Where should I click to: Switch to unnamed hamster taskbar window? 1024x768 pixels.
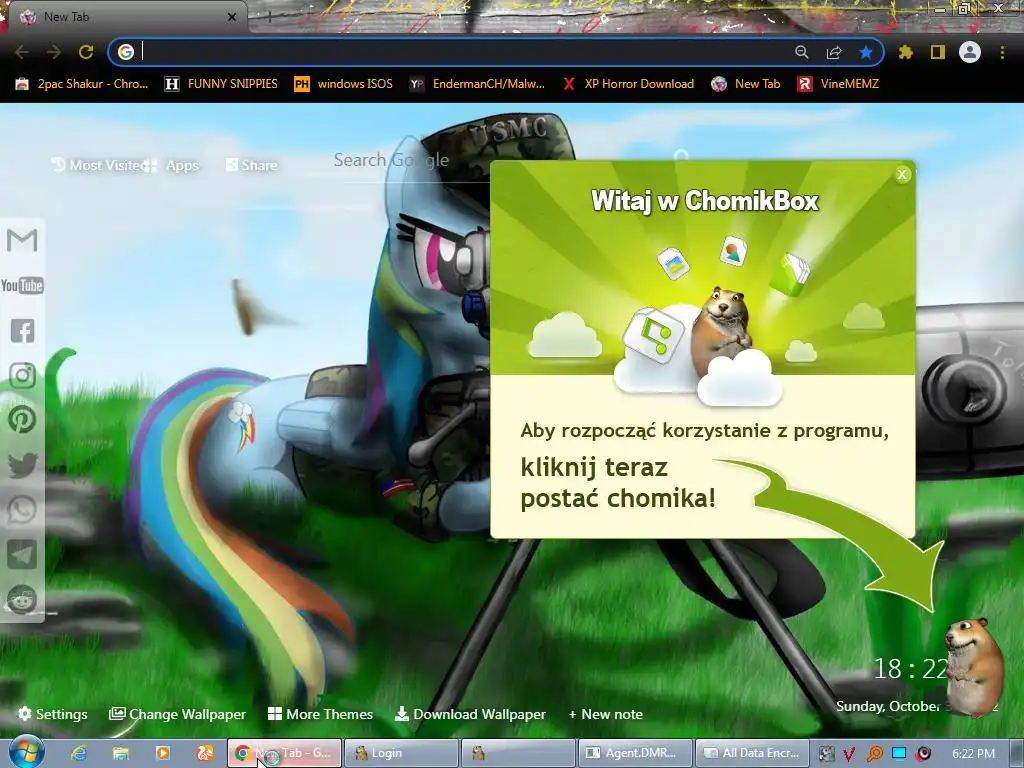tap(518, 753)
